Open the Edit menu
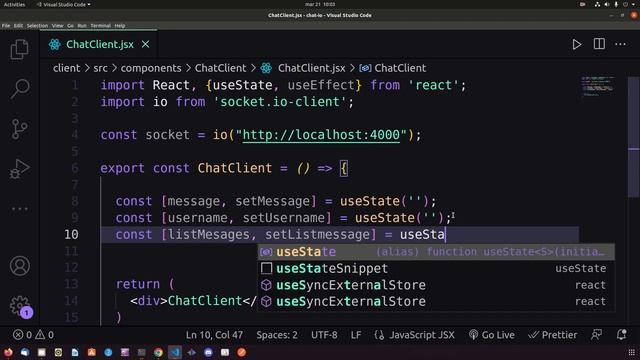 tap(18, 25)
